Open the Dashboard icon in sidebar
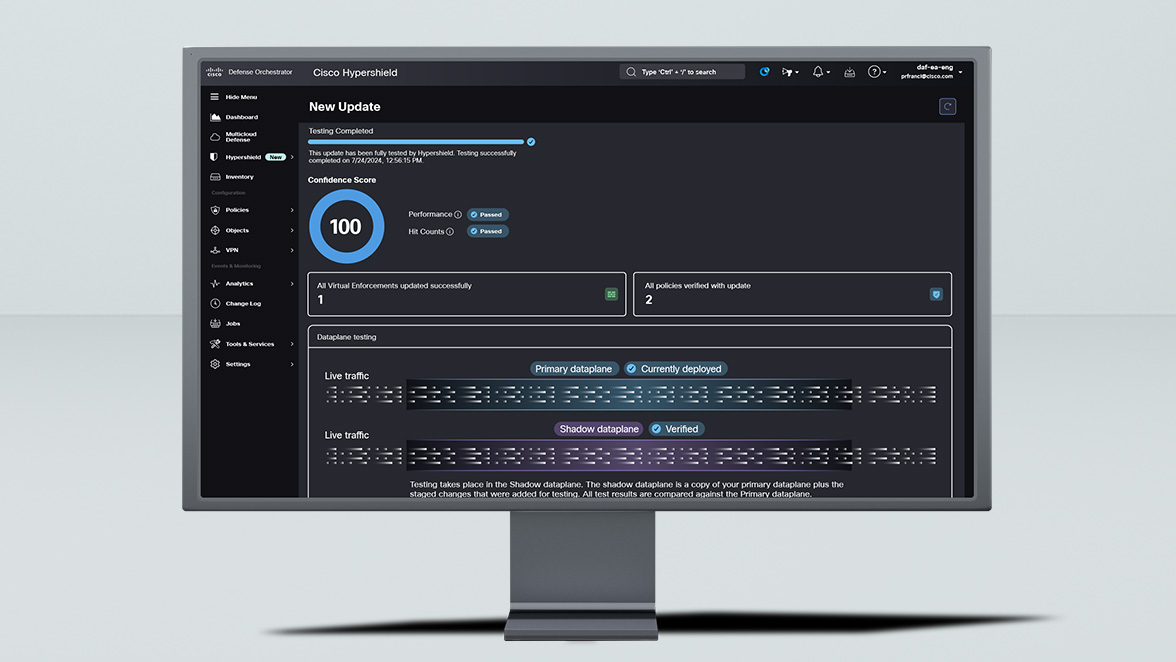The image size is (1176, 662). 215,117
